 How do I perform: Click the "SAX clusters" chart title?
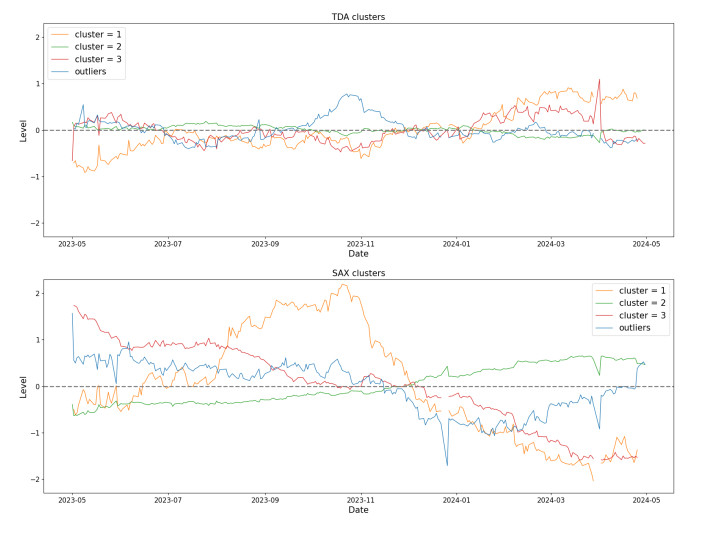pyautogui.click(x=358, y=273)
